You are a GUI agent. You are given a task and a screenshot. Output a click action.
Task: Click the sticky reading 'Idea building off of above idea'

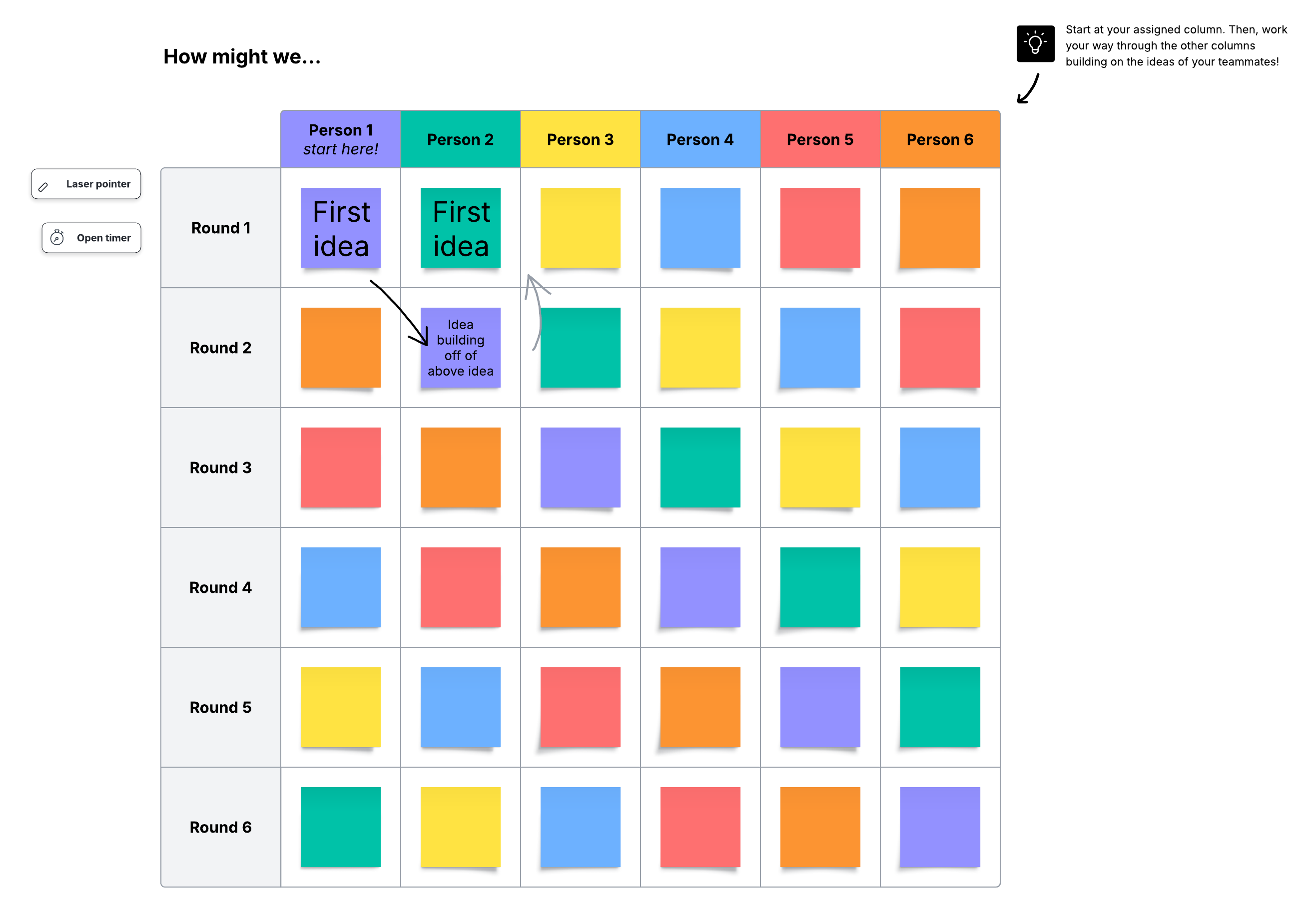[460, 348]
